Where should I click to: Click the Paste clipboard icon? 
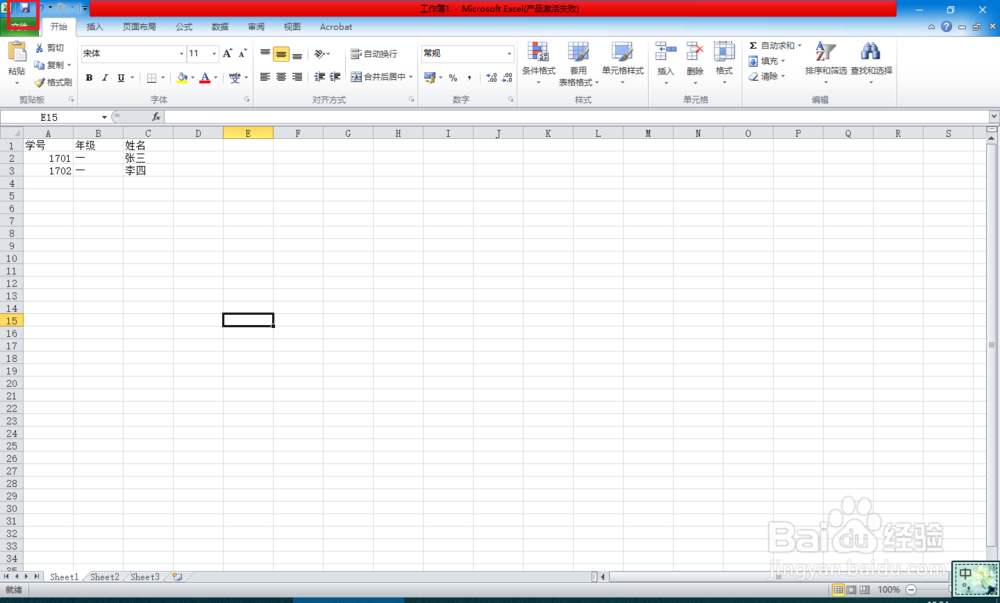(x=17, y=52)
